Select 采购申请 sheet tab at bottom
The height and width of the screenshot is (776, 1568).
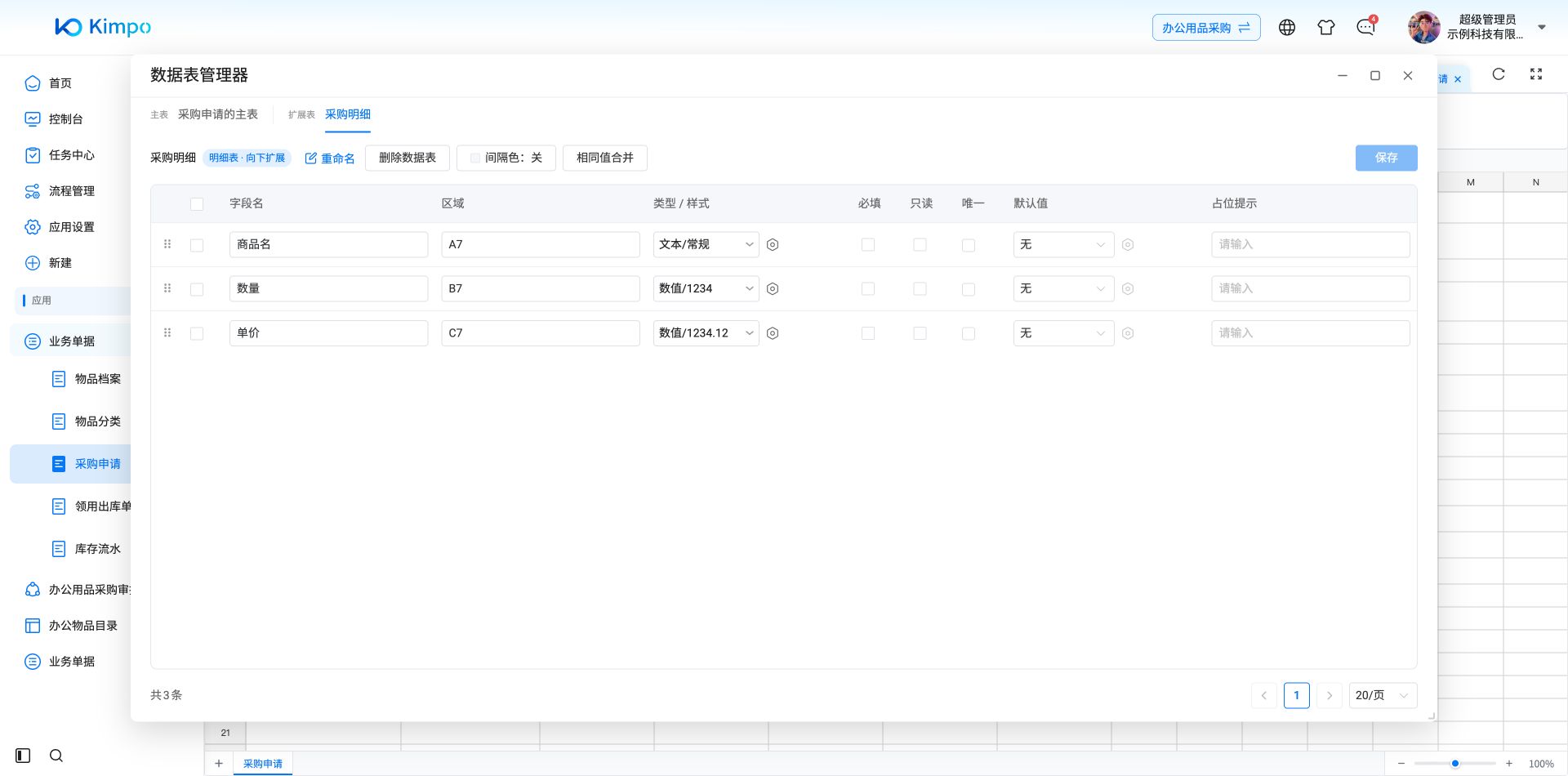click(263, 764)
